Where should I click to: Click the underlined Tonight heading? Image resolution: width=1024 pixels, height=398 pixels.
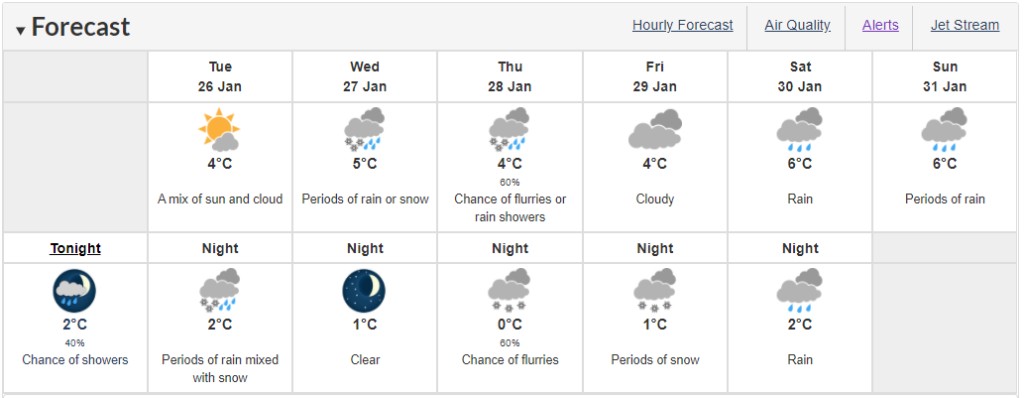click(x=76, y=248)
